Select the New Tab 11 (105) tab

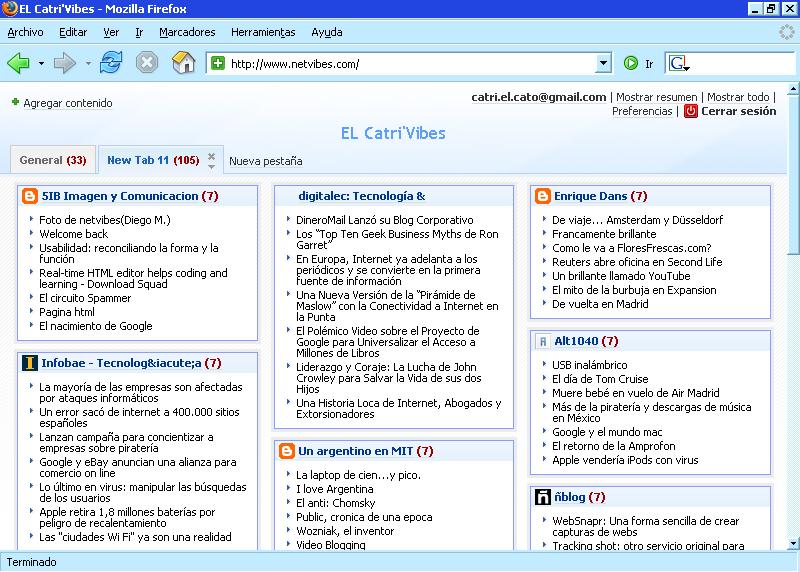(153, 160)
